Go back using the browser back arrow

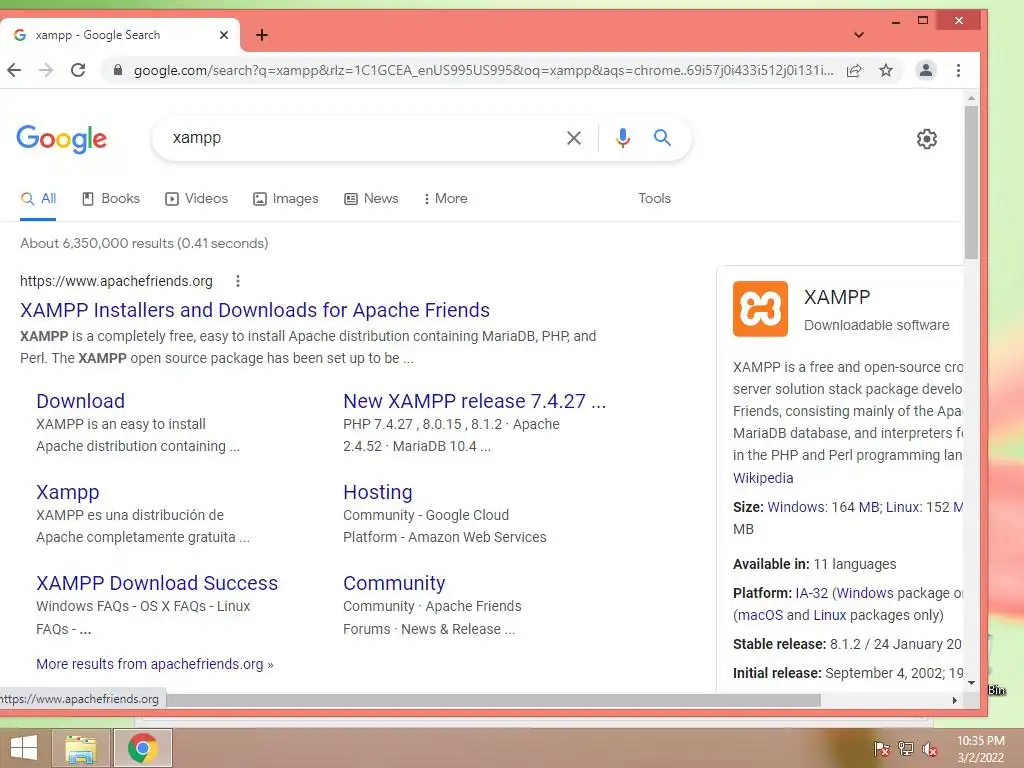14,70
